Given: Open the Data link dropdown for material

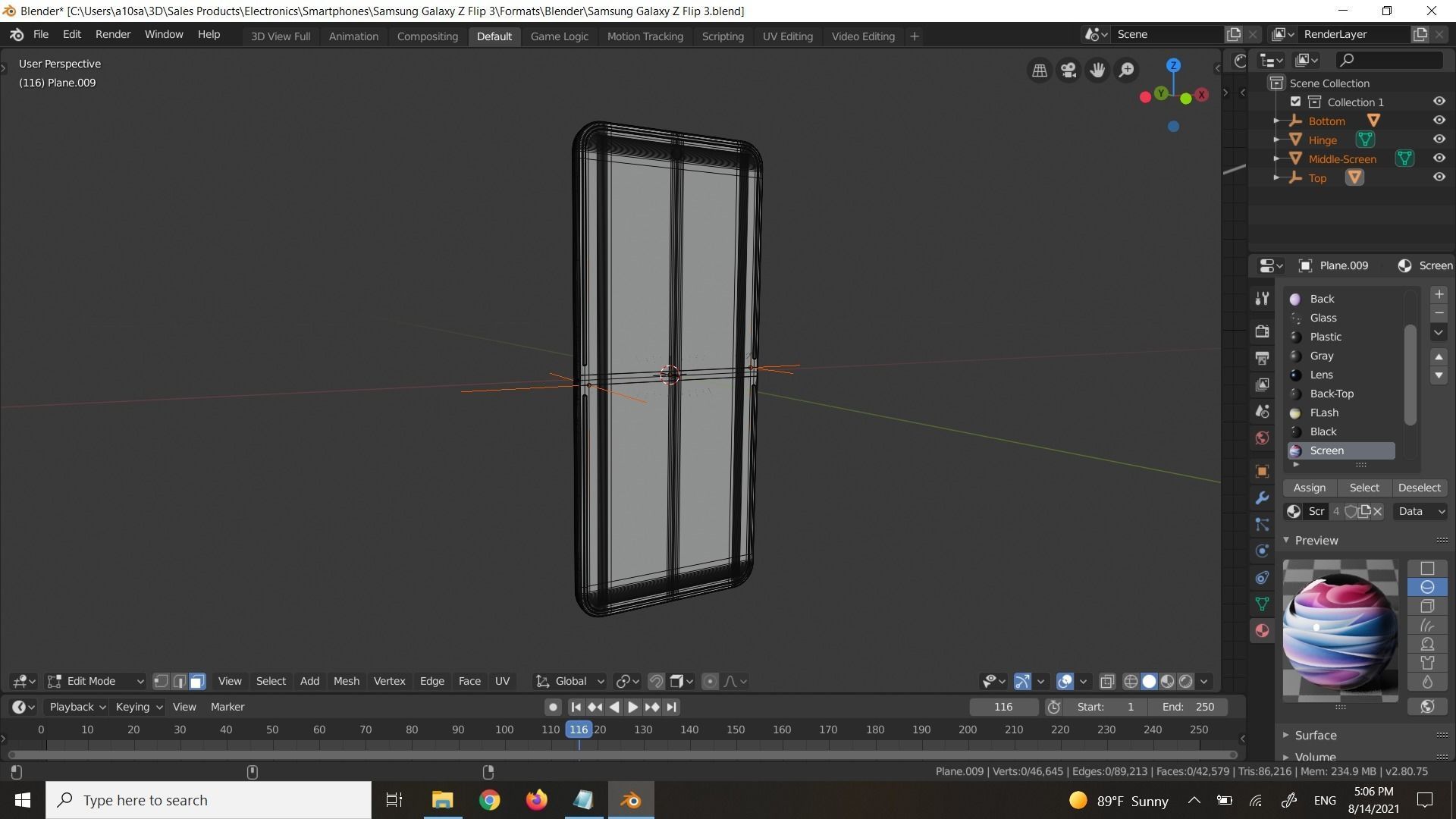Looking at the screenshot, I should coord(1420,511).
